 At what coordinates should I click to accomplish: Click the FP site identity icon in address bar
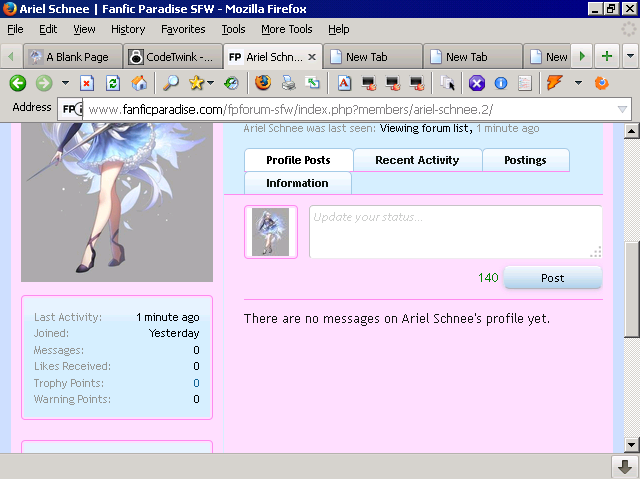click(x=70, y=109)
